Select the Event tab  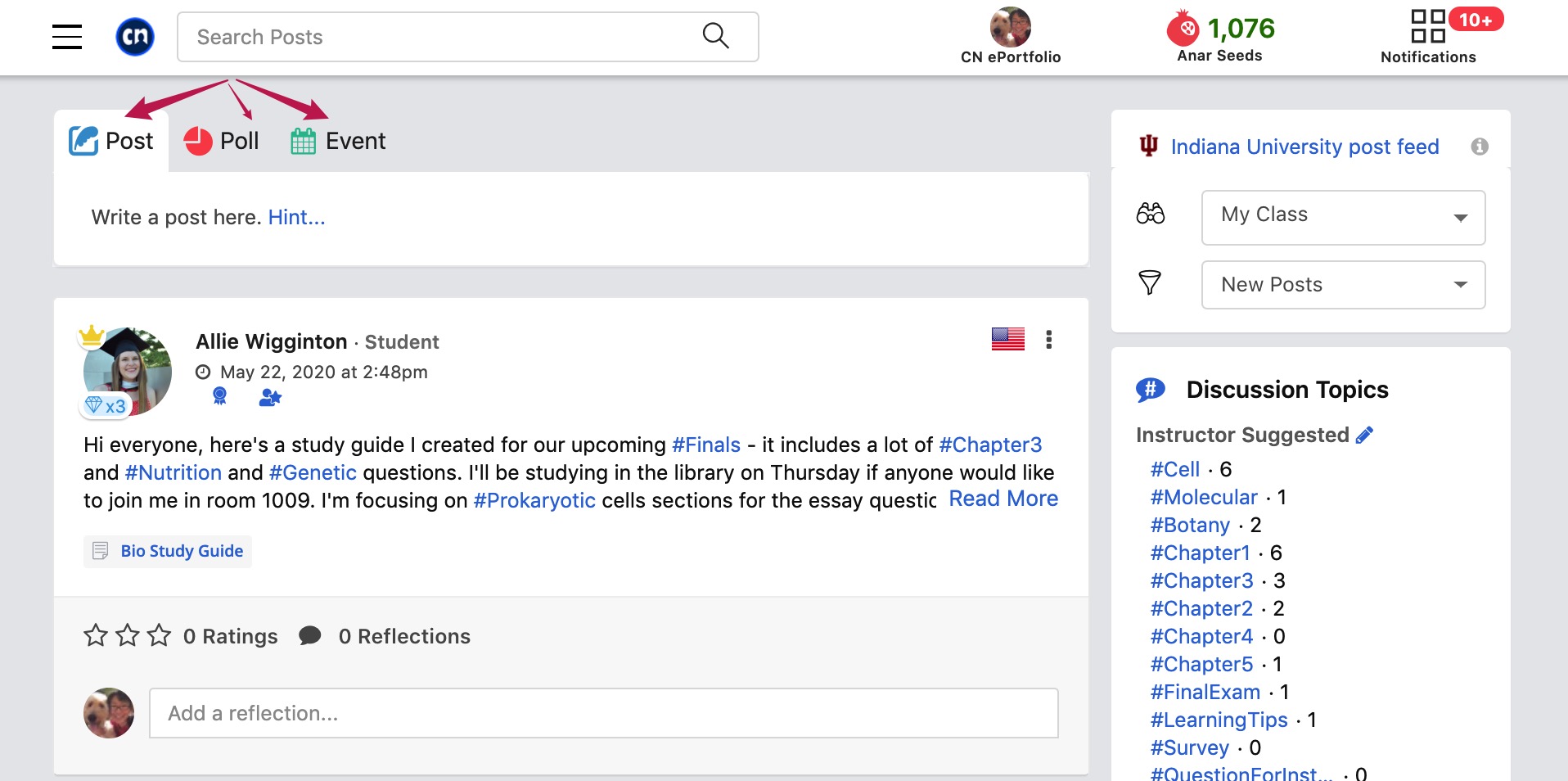coord(338,141)
